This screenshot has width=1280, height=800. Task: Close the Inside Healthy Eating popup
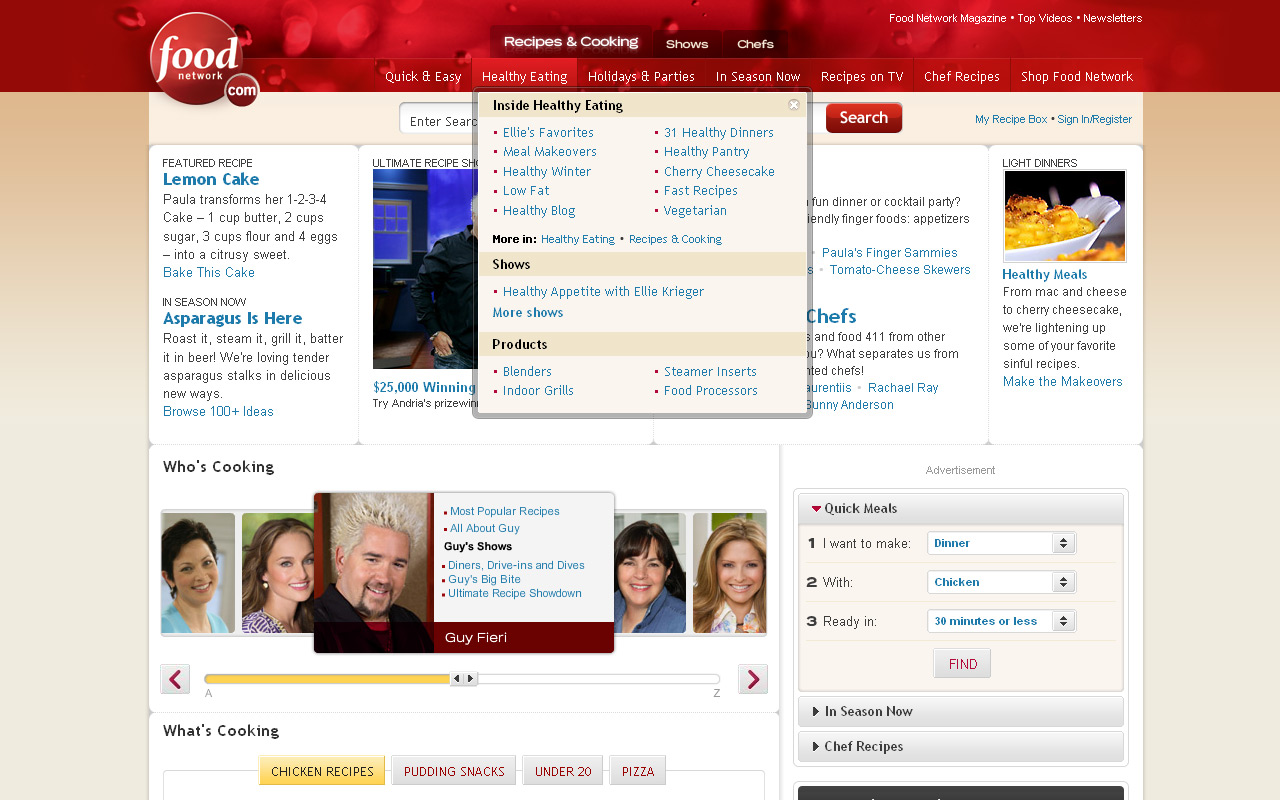pos(794,105)
